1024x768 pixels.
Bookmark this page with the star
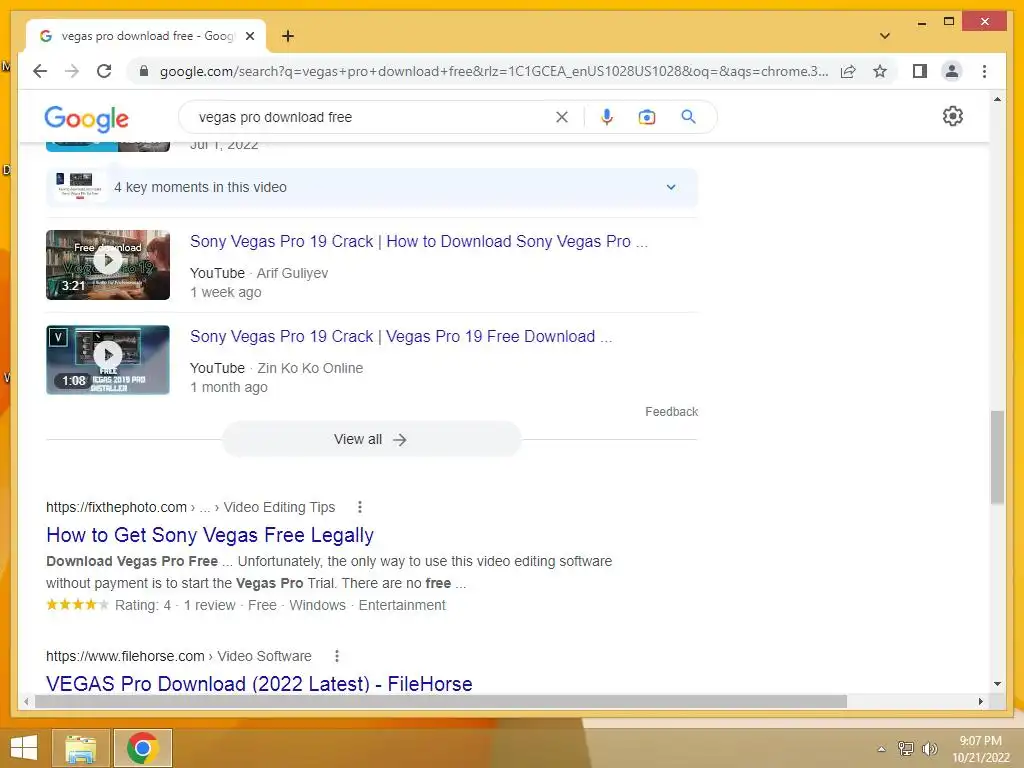coord(880,71)
